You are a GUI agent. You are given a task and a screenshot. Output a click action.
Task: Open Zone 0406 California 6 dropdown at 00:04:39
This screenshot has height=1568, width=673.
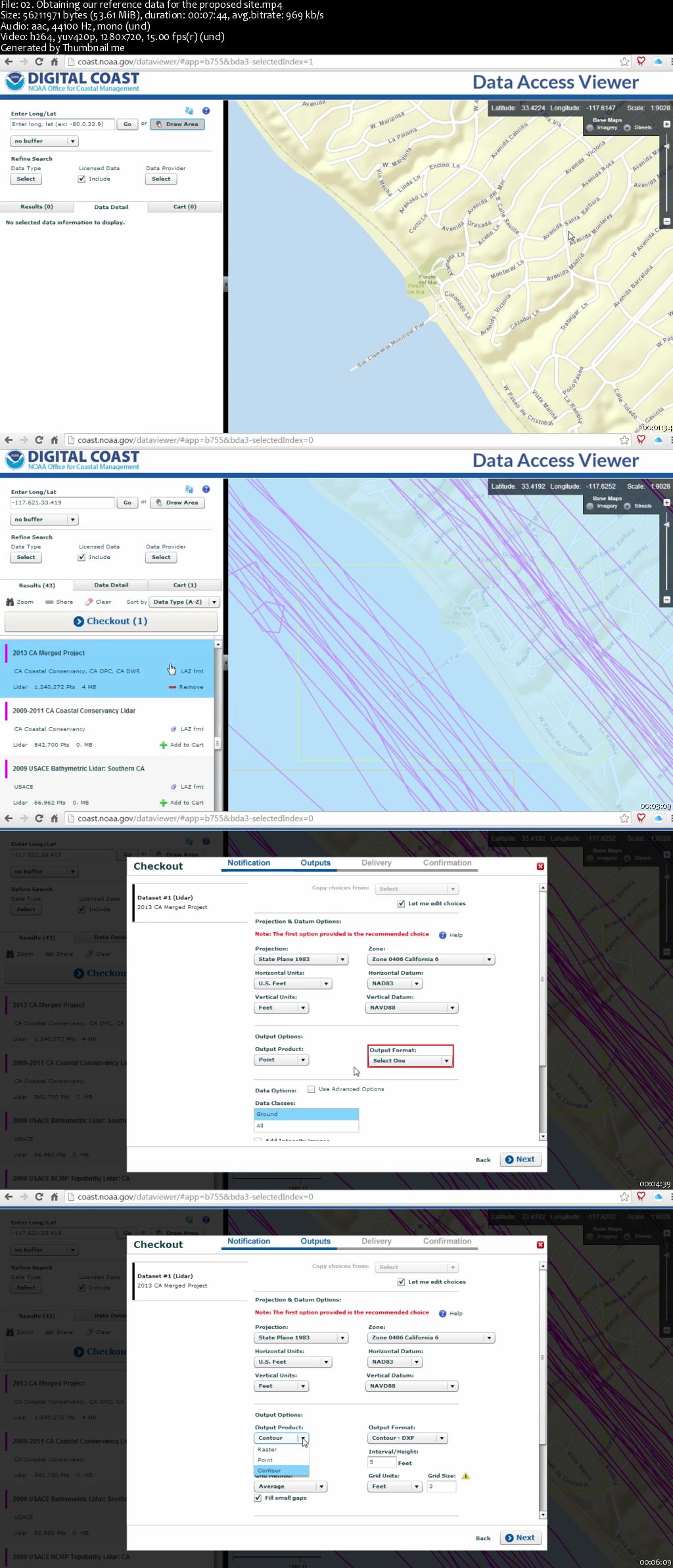(x=431, y=960)
